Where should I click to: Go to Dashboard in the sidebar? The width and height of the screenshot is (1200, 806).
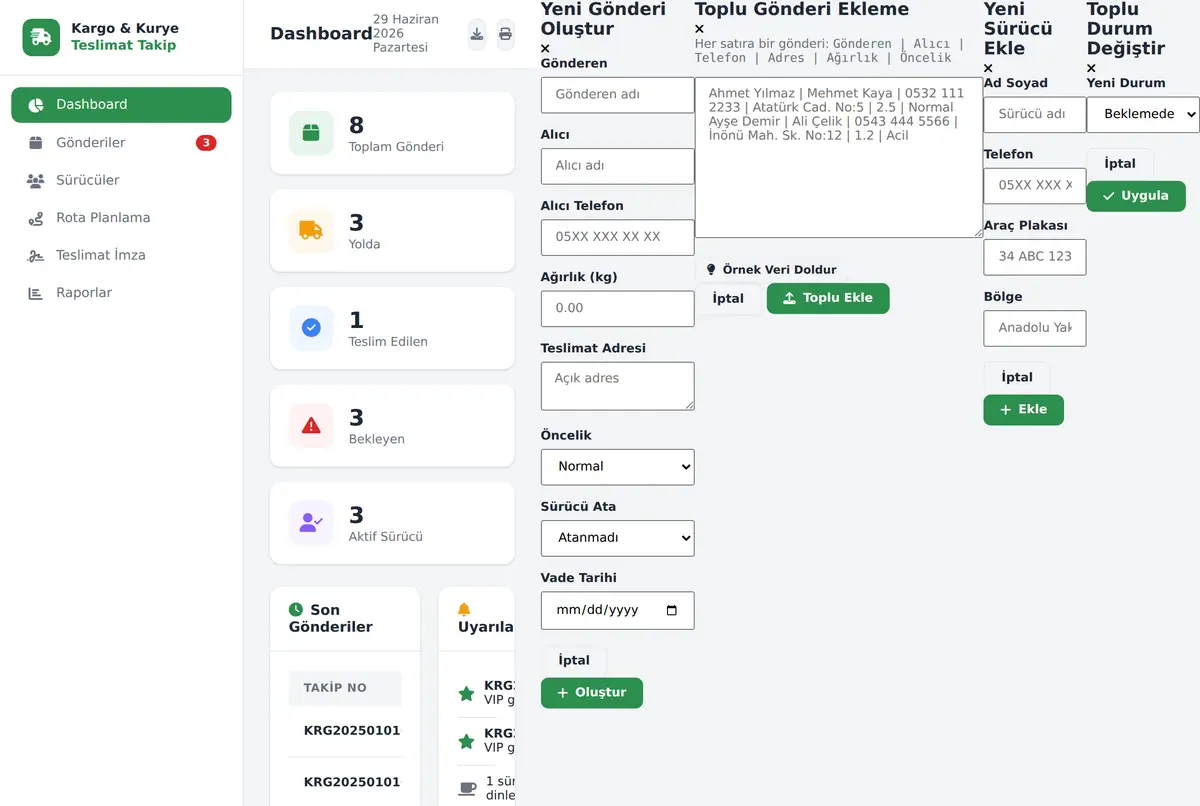pos(121,105)
